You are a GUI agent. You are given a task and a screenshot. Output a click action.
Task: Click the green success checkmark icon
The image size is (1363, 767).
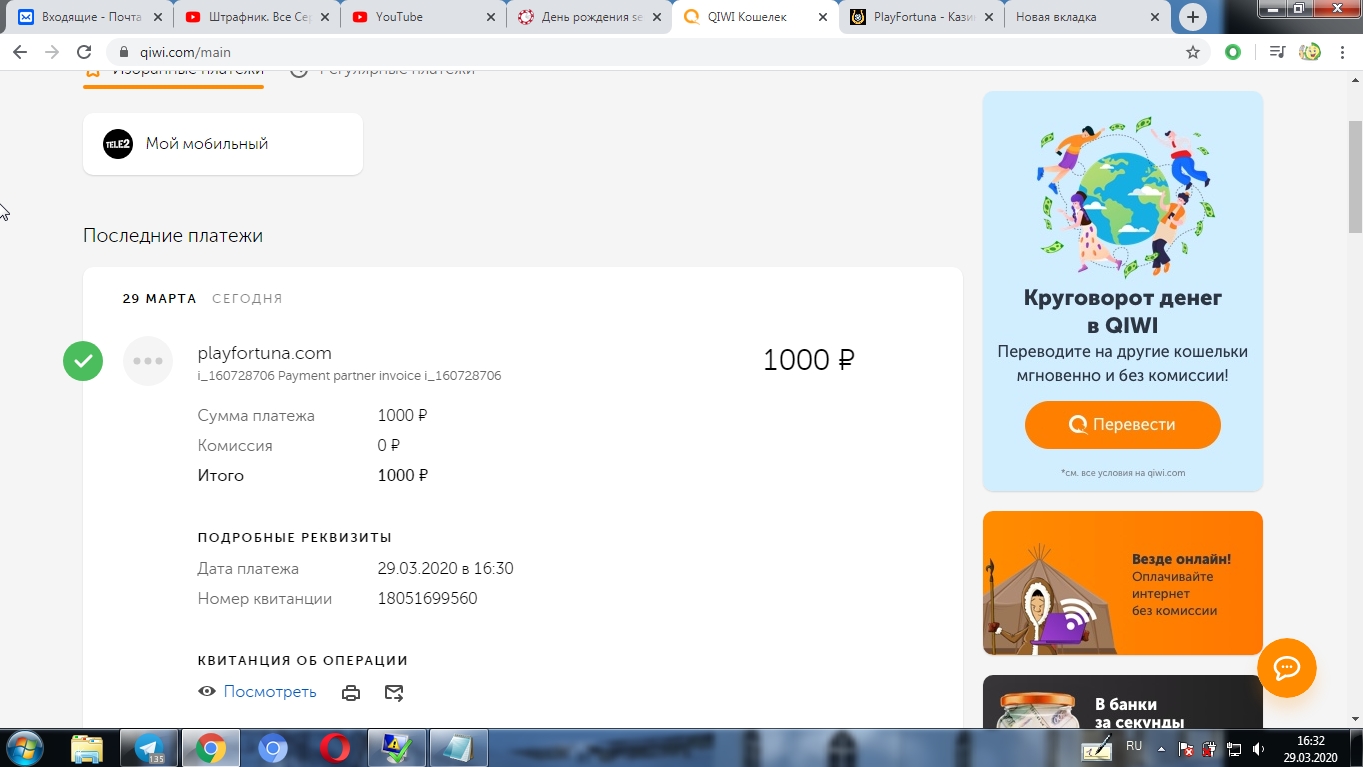(x=83, y=361)
